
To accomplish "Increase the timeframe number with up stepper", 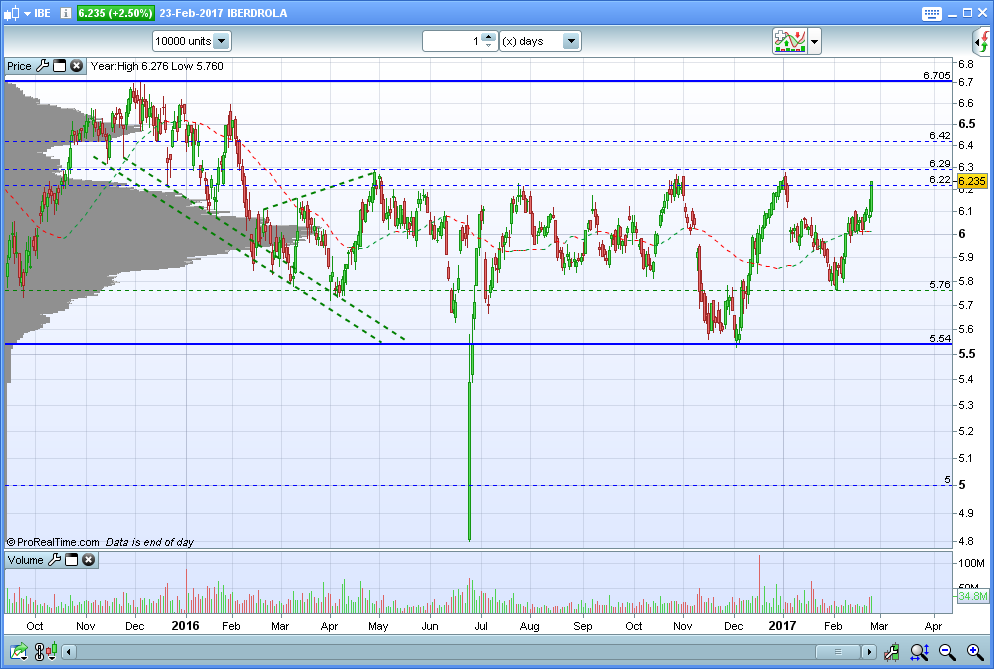I will (x=488, y=37).
